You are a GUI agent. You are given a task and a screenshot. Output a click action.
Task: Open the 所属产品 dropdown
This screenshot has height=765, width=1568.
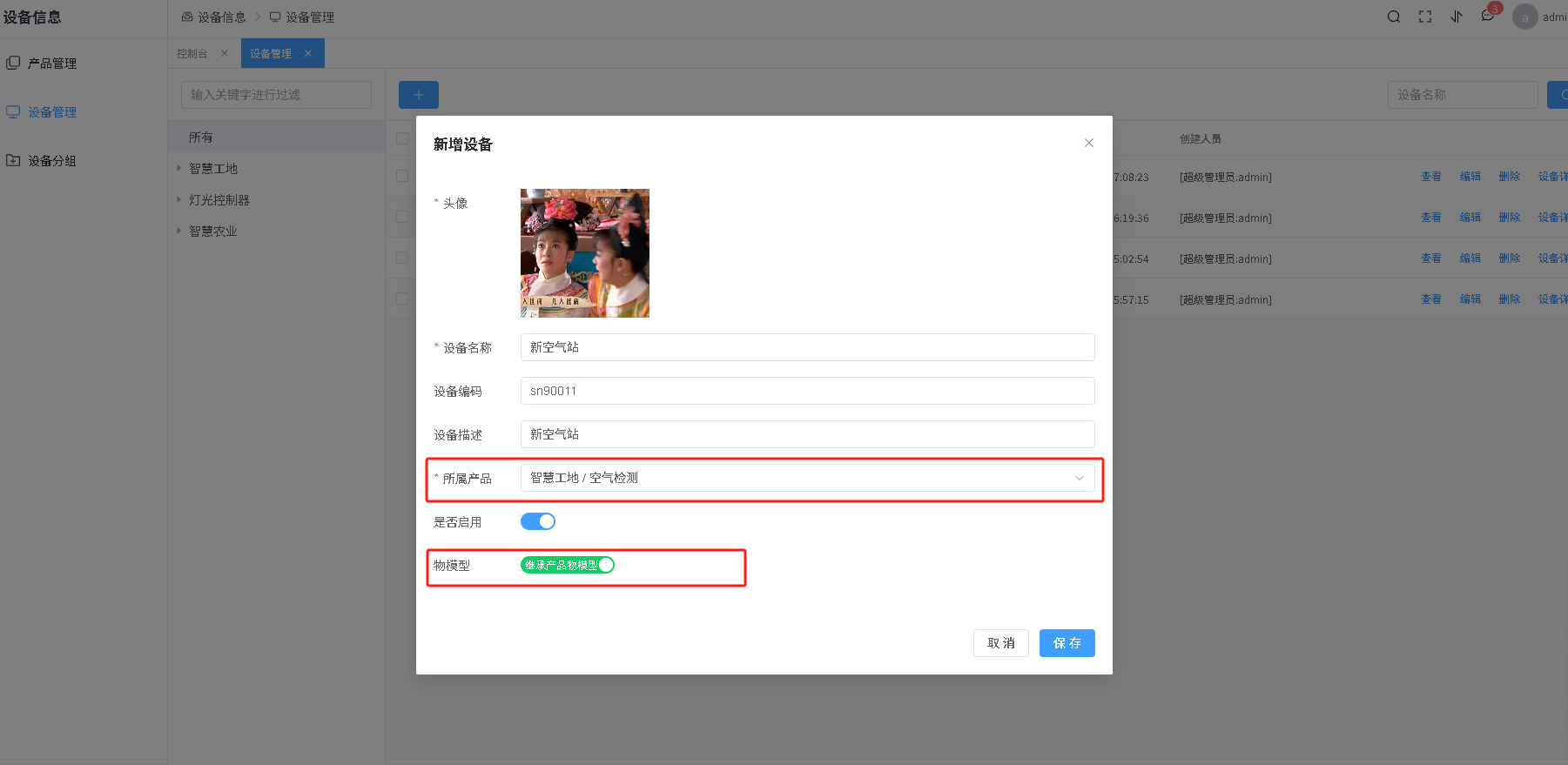[x=806, y=478]
